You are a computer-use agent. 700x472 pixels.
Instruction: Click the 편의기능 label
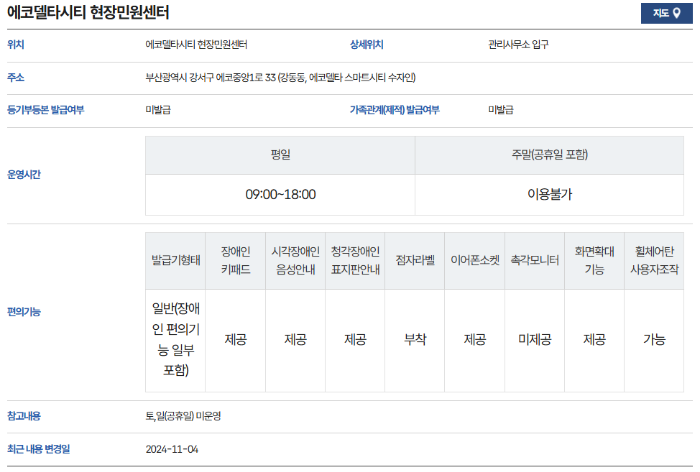[x=24, y=312]
